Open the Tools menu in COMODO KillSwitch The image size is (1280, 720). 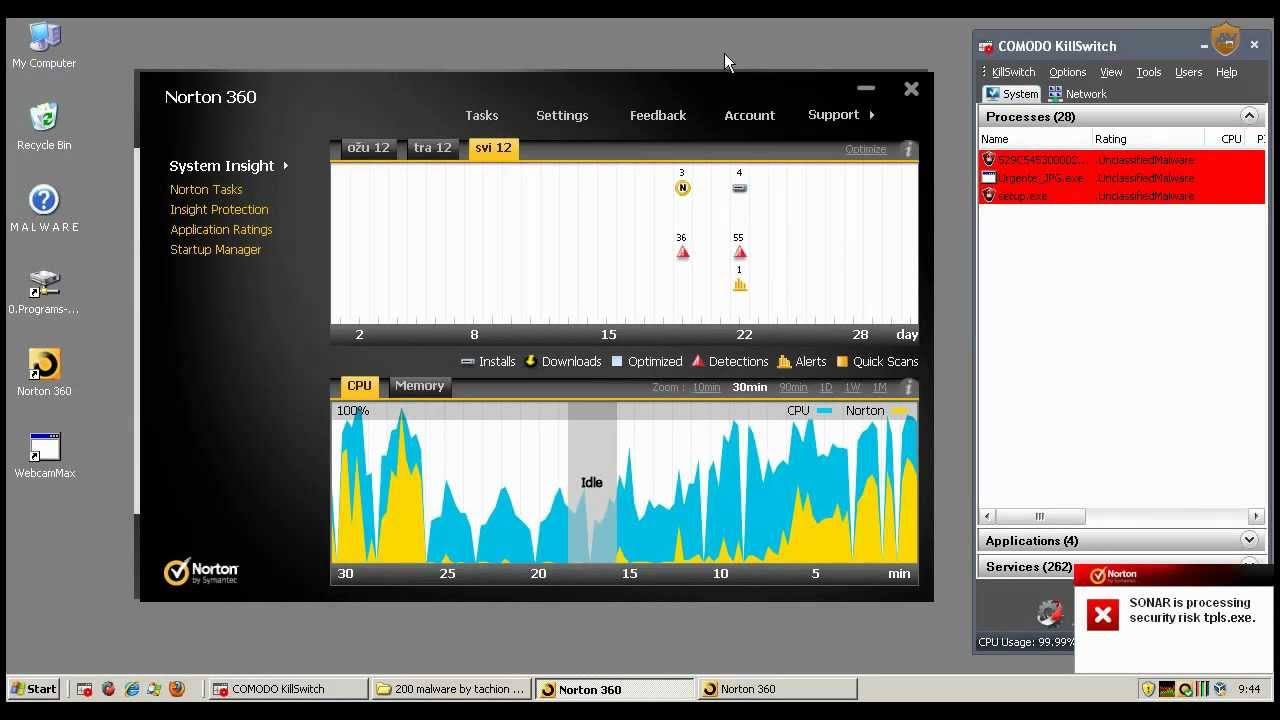tap(1149, 72)
